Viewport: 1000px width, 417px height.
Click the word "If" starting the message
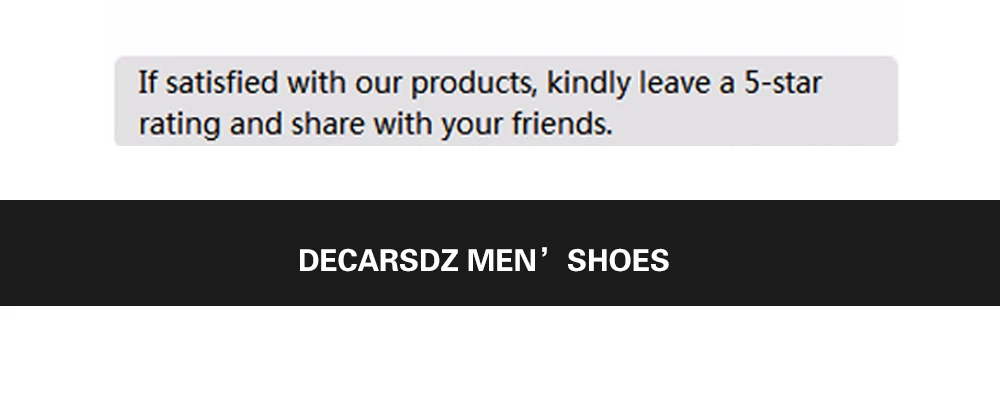point(147,83)
